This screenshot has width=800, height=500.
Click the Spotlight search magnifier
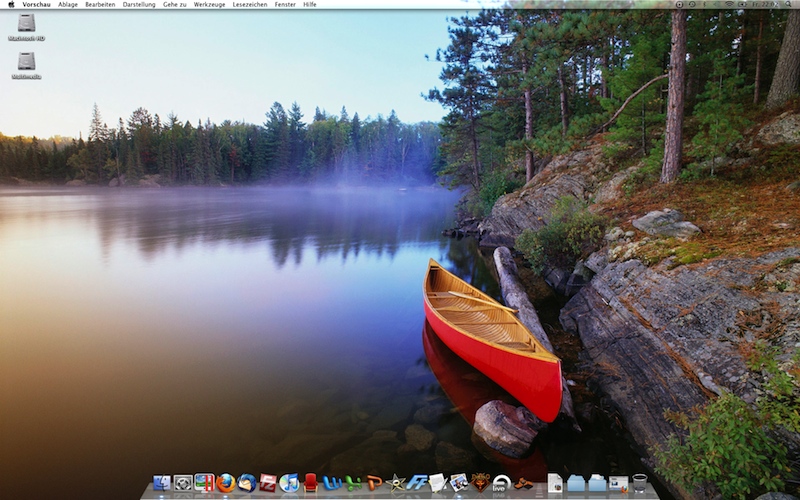(790, 4)
